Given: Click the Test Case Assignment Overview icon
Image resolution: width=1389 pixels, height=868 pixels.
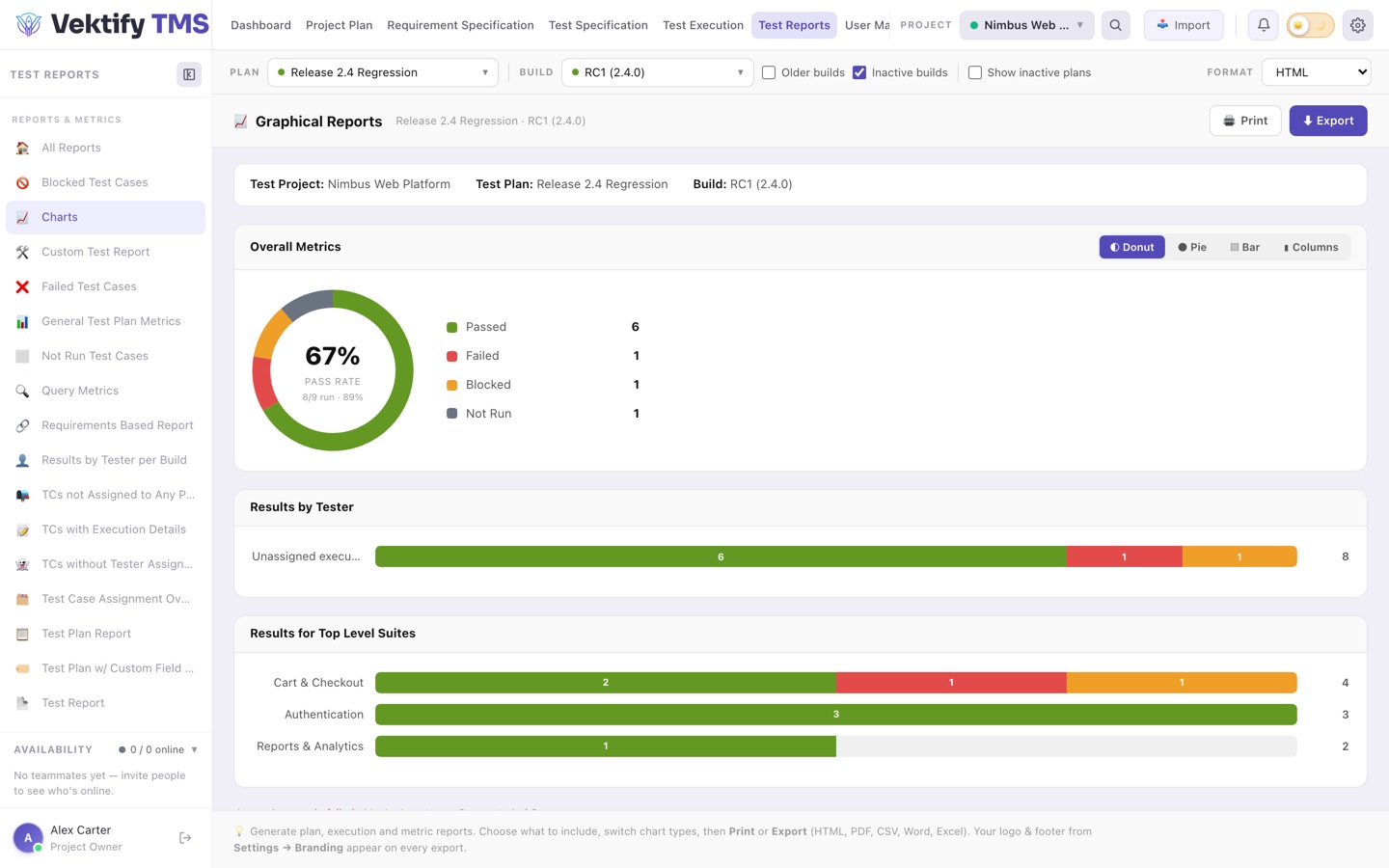Looking at the screenshot, I should point(22,599).
